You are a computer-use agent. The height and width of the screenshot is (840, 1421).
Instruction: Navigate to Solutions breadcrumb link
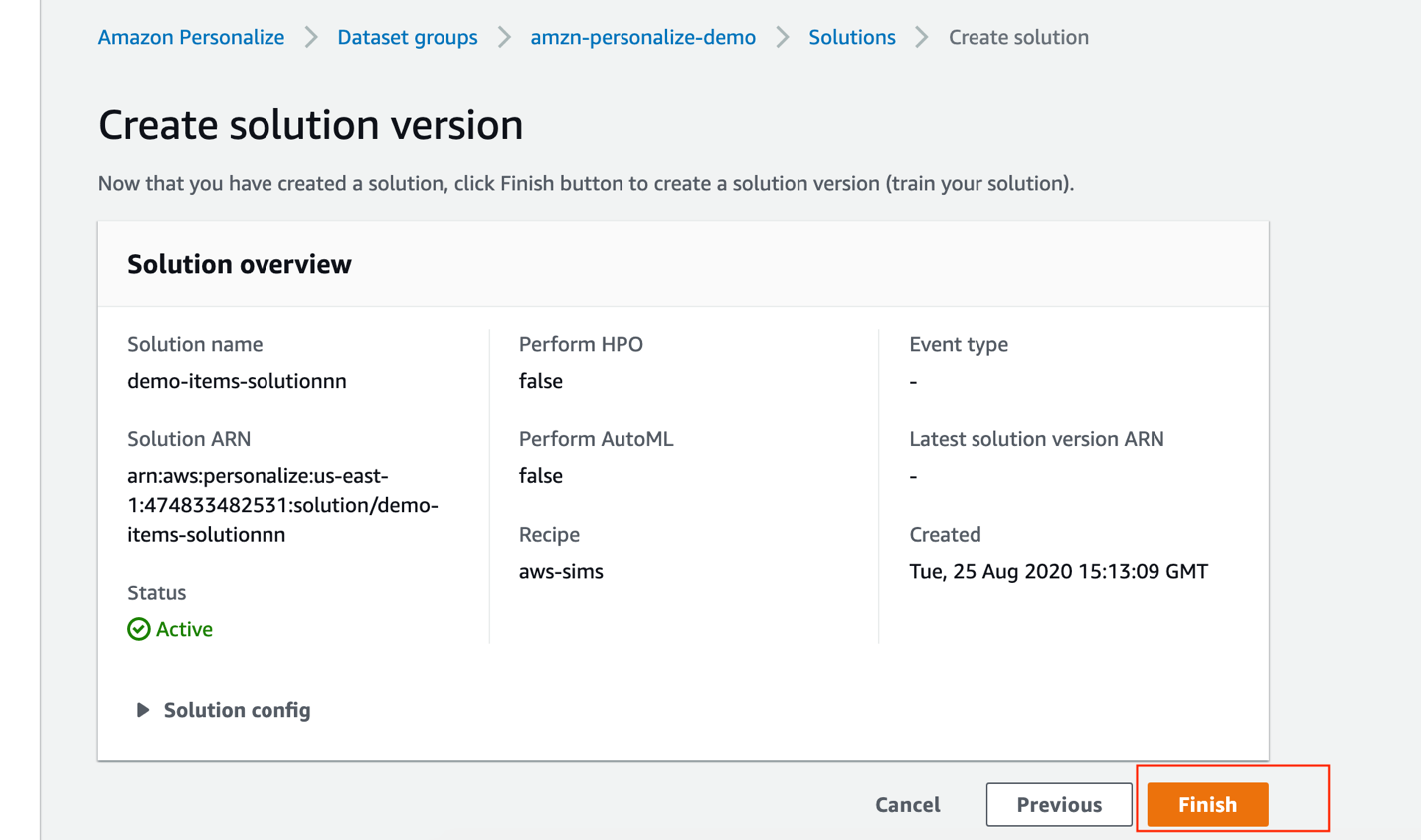tap(852, 37)
